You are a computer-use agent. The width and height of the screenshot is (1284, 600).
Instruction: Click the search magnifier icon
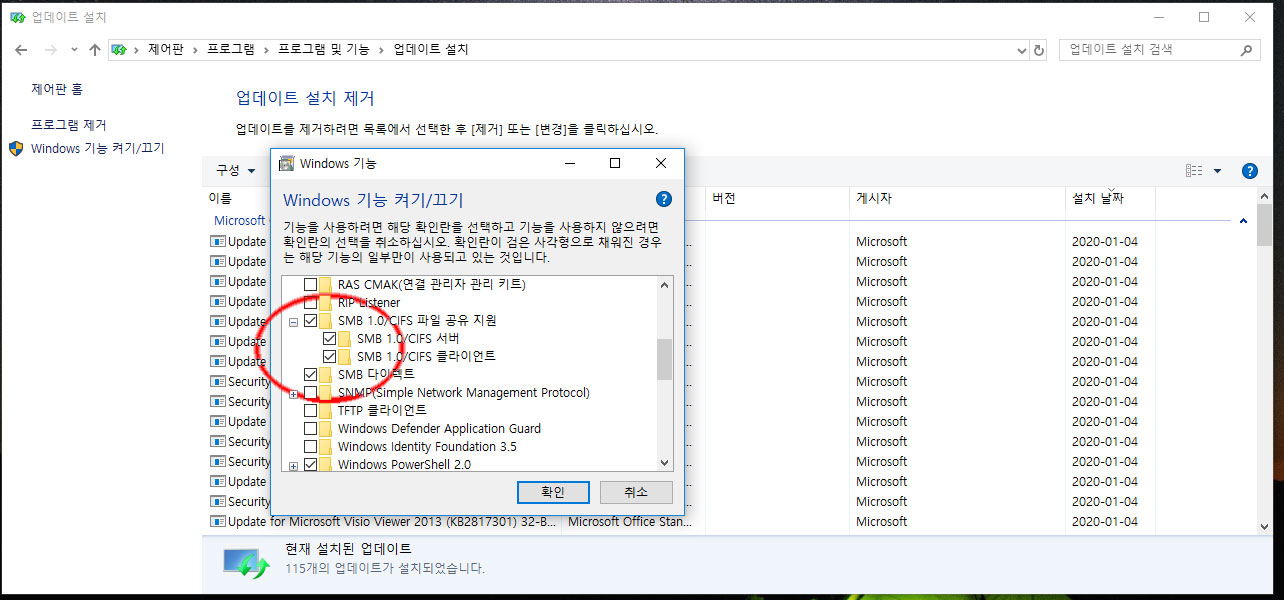click(1247, 50)
